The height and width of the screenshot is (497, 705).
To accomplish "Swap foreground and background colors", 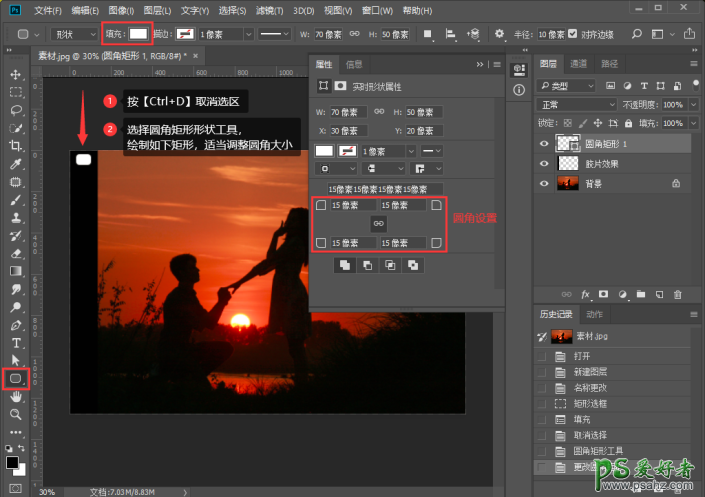I will pos(21,448).
